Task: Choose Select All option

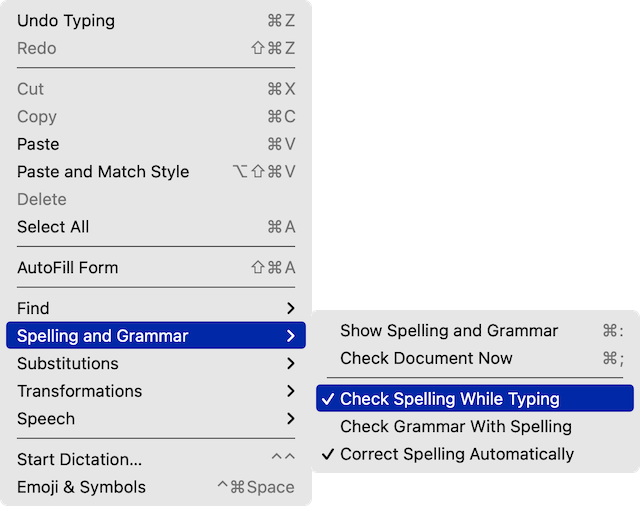Action: 53,227
